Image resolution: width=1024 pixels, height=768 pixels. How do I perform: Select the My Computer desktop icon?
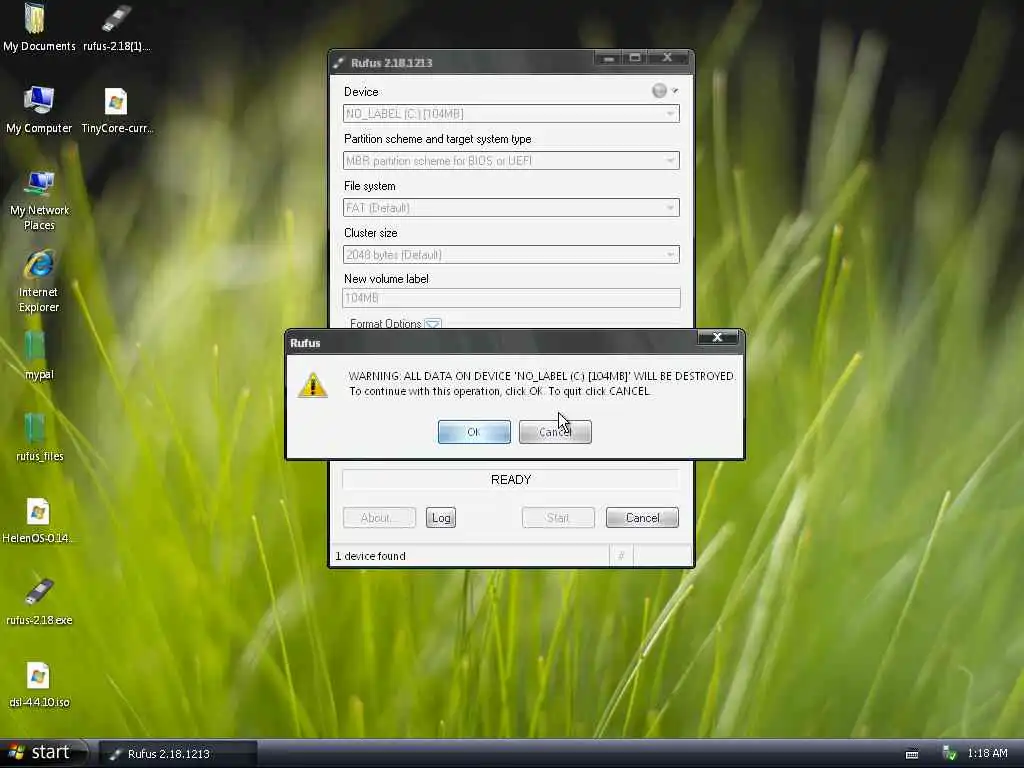[39, 110]
